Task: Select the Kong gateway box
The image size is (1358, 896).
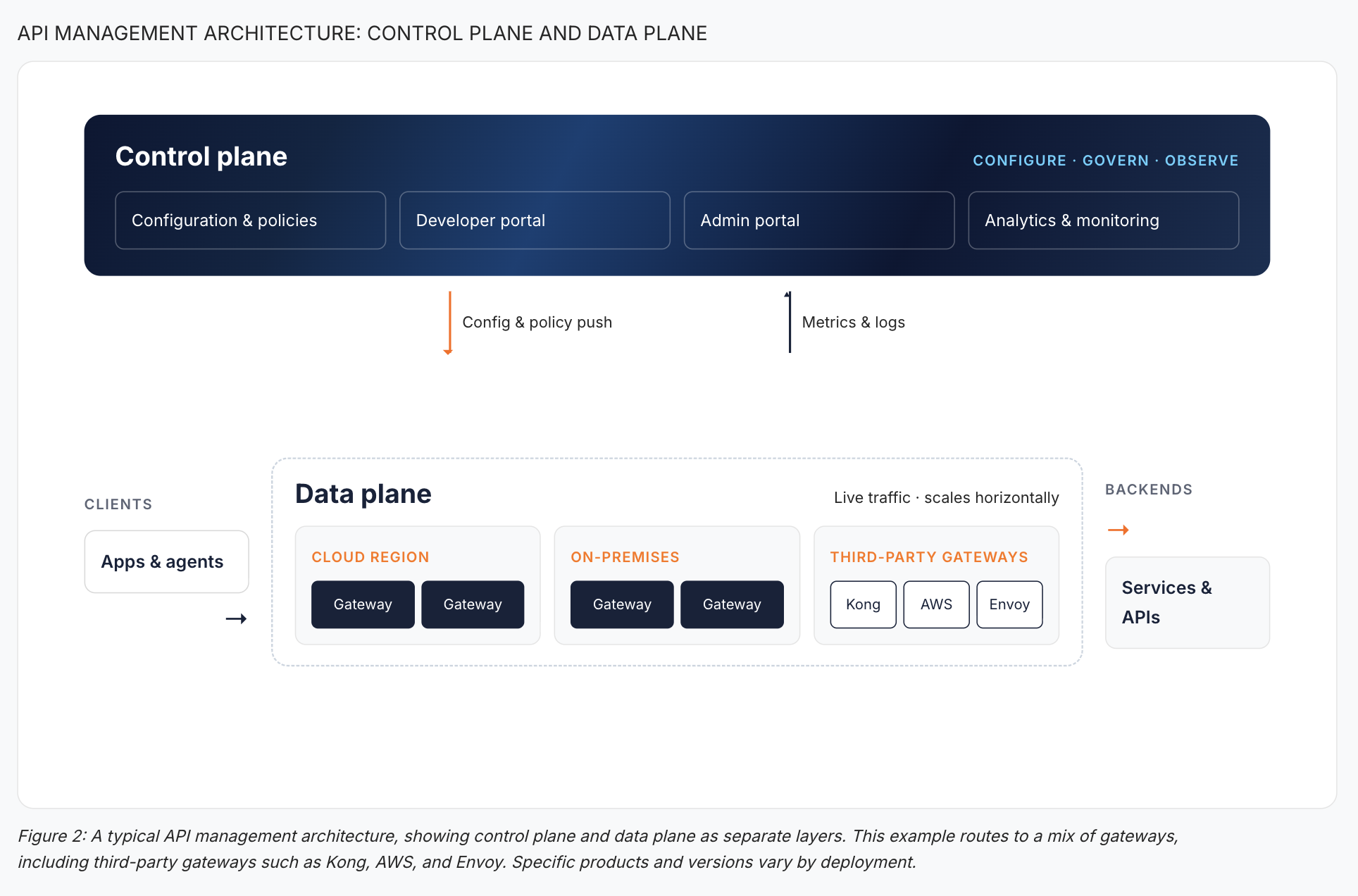Action: (863, 604)
